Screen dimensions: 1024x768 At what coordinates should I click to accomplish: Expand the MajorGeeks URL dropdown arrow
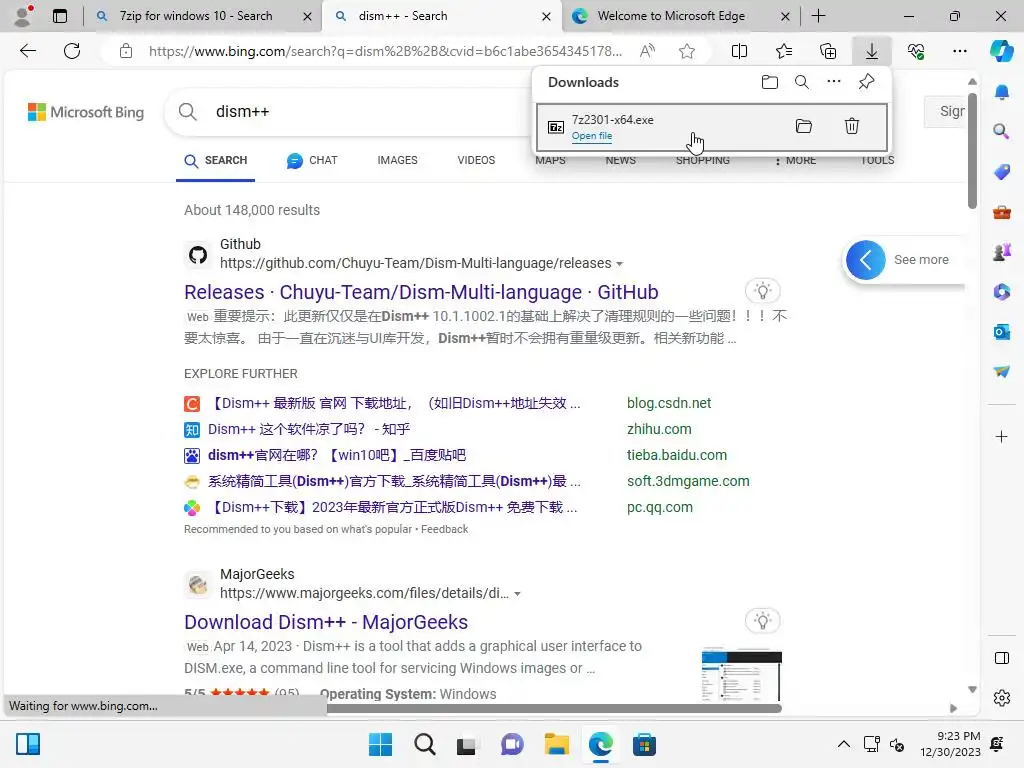click(517, 594)
